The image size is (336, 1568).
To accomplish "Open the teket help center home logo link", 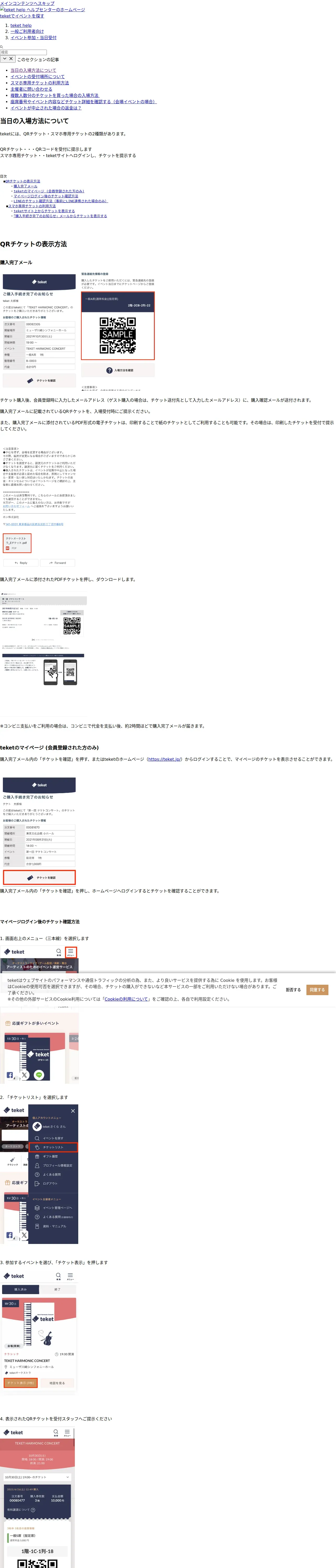I will [x=43, y=10].
